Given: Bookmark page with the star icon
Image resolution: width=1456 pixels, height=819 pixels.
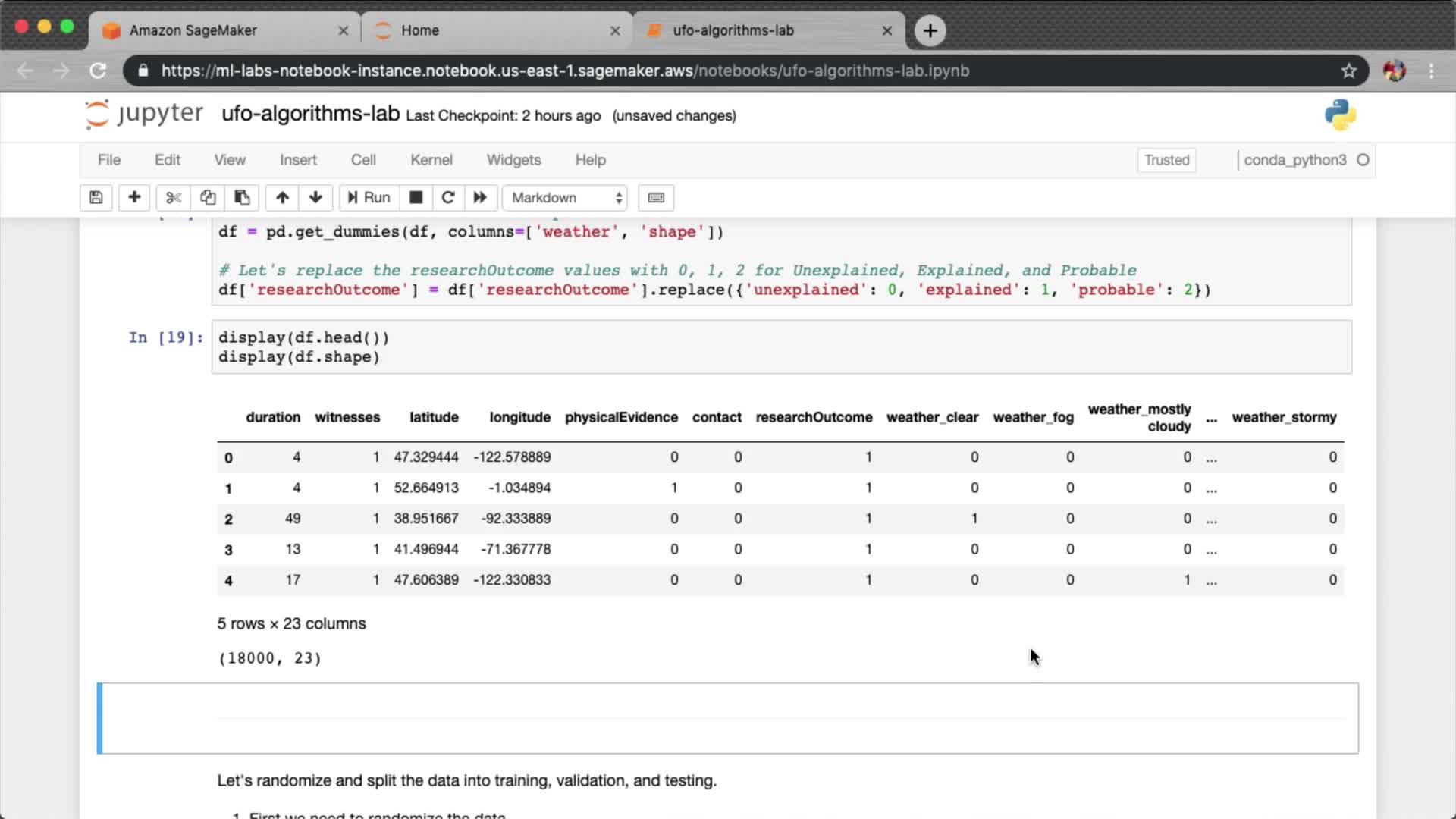Looking at the screenshot, I should pos(1348,71).
